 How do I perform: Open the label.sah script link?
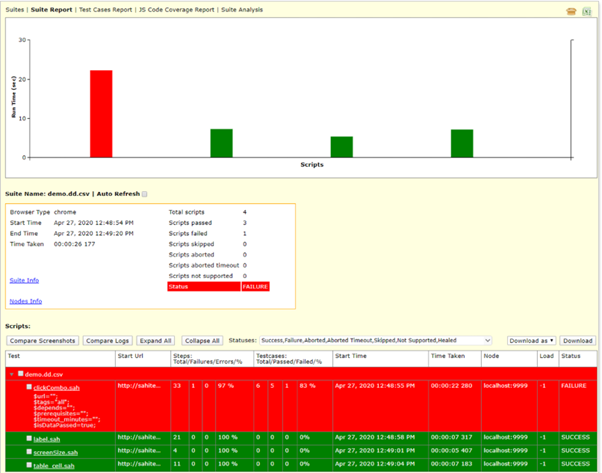46,439
